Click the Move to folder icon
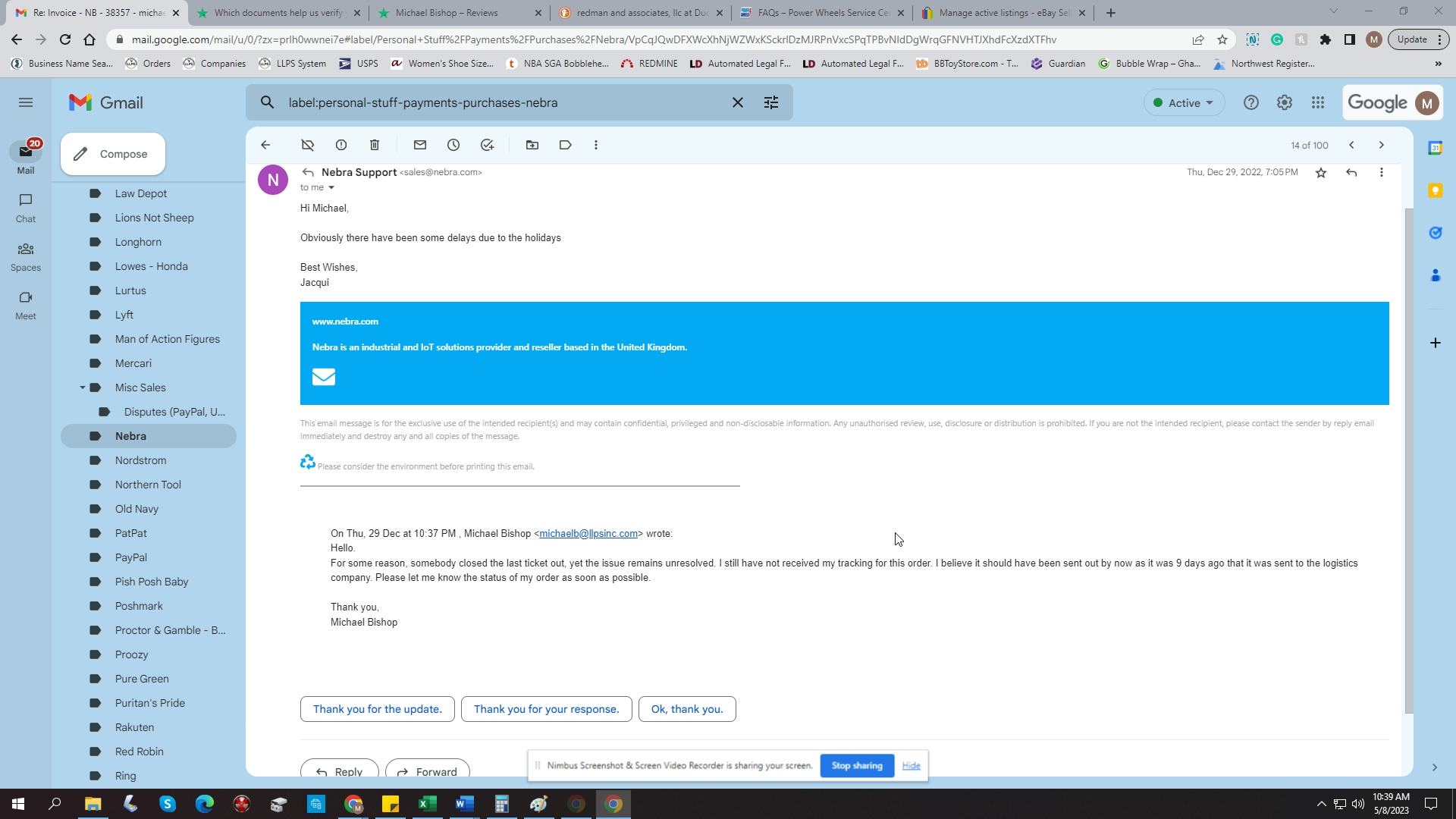The height and width of the screenshot is (819, 1456). click(532, 145)
